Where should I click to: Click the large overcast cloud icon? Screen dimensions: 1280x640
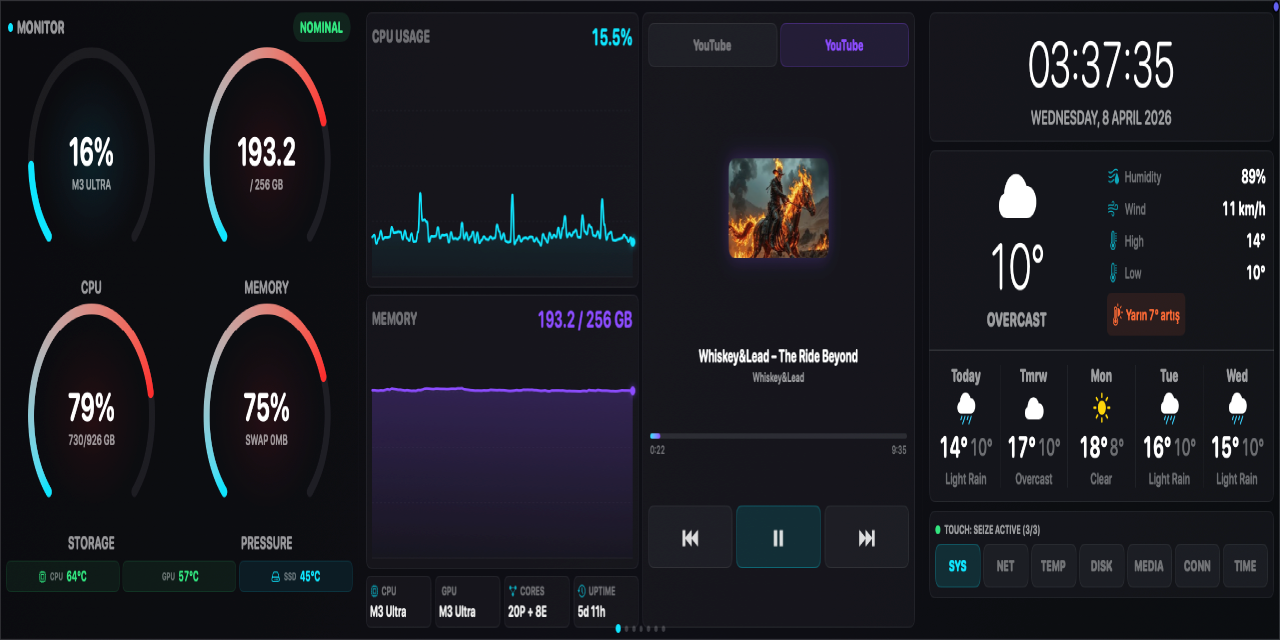tap(1017, 196)
